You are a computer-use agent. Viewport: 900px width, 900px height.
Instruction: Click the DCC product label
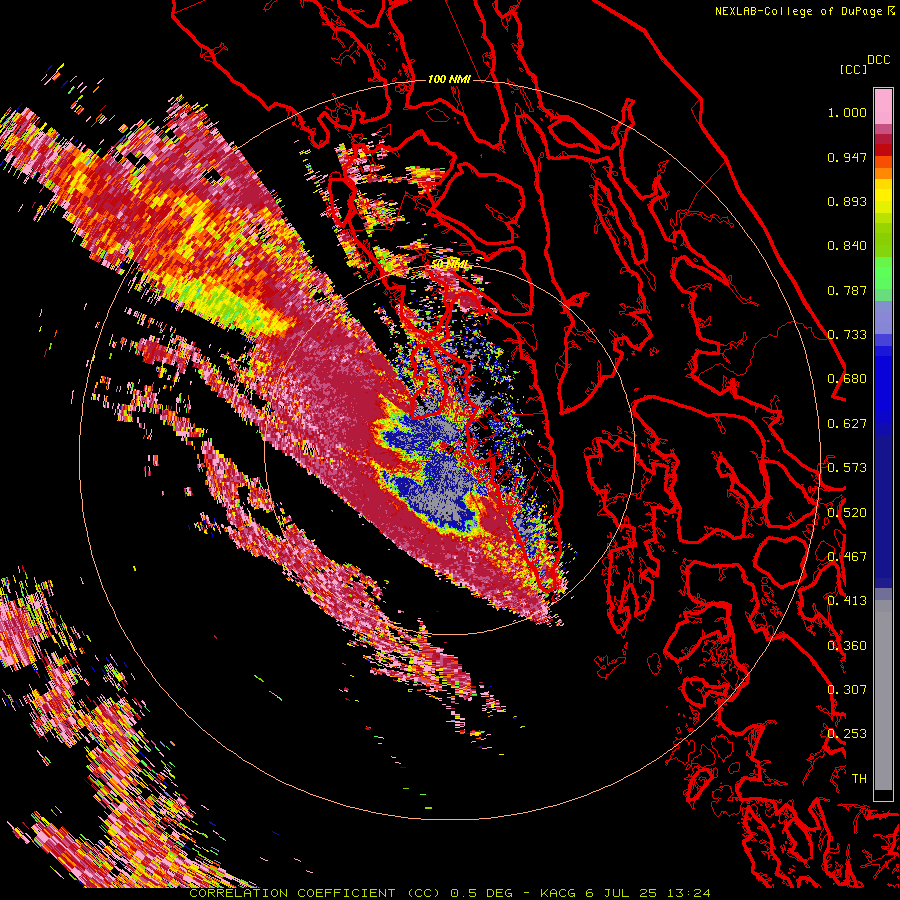[x=878, y=60]
